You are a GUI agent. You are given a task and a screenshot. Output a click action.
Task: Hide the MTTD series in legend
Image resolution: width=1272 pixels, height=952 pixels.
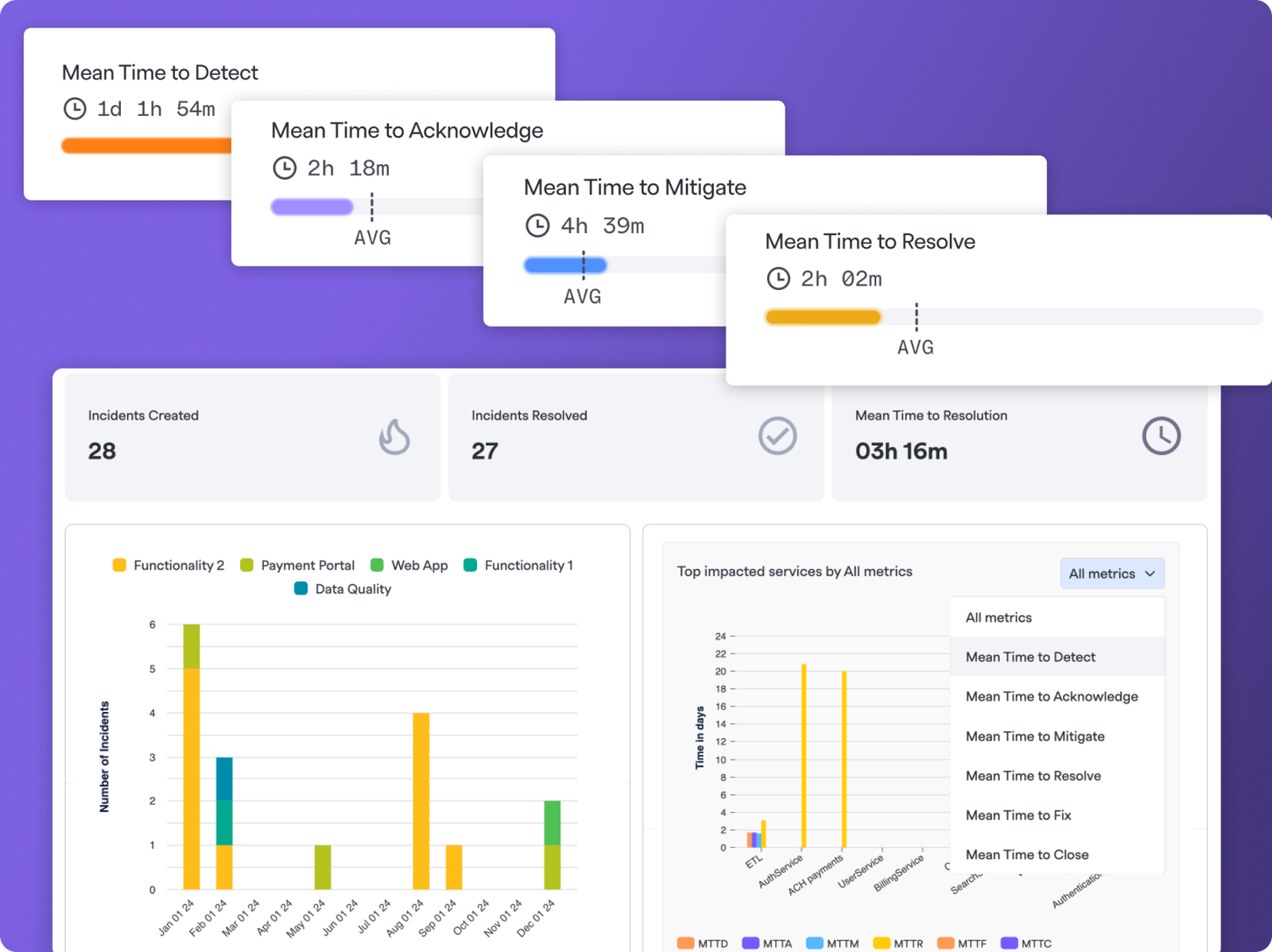(703, 943)
